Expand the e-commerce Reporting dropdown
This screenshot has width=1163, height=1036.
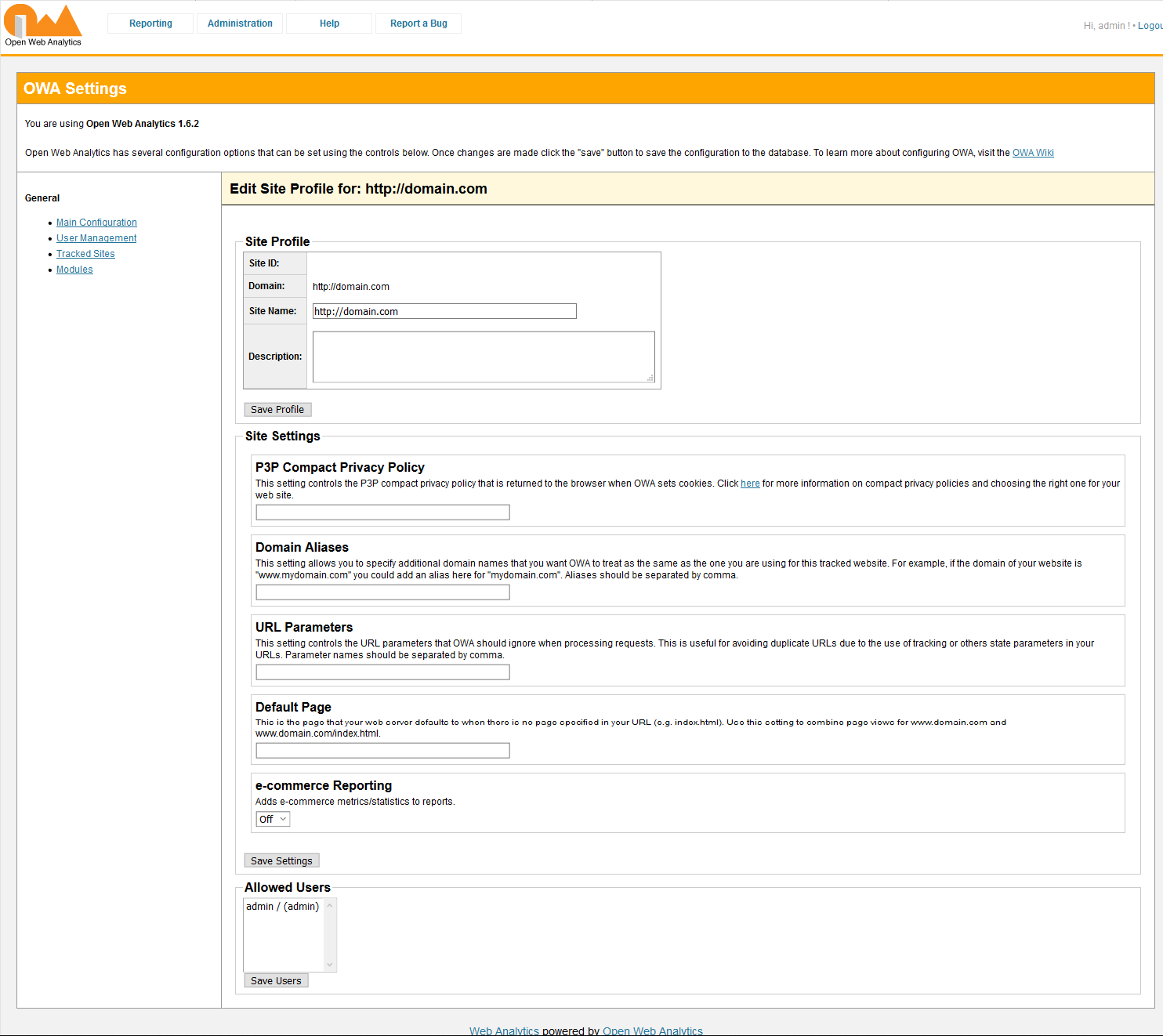tap(273, 819)
